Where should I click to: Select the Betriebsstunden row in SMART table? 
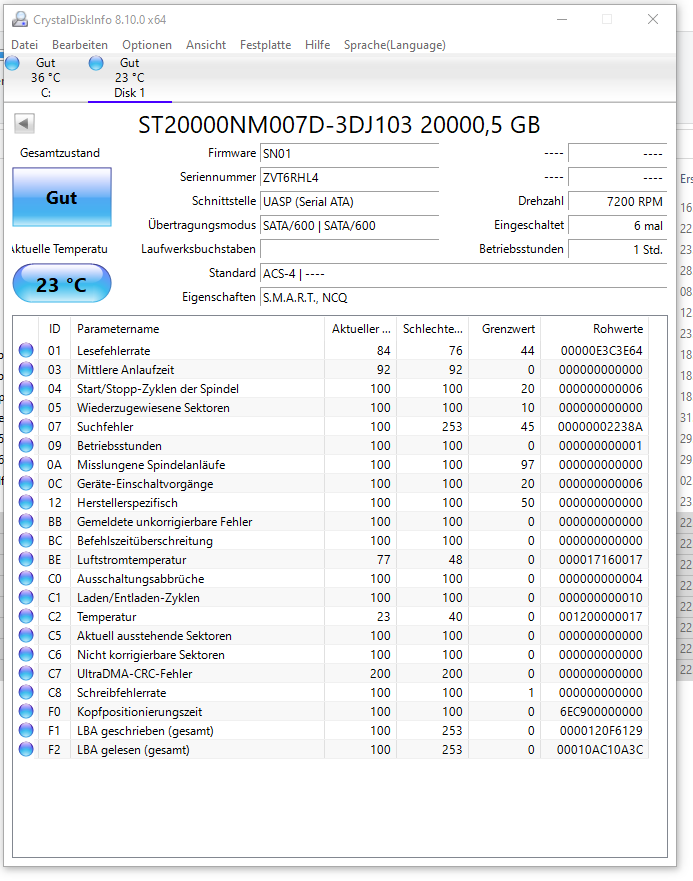point(330,446)
